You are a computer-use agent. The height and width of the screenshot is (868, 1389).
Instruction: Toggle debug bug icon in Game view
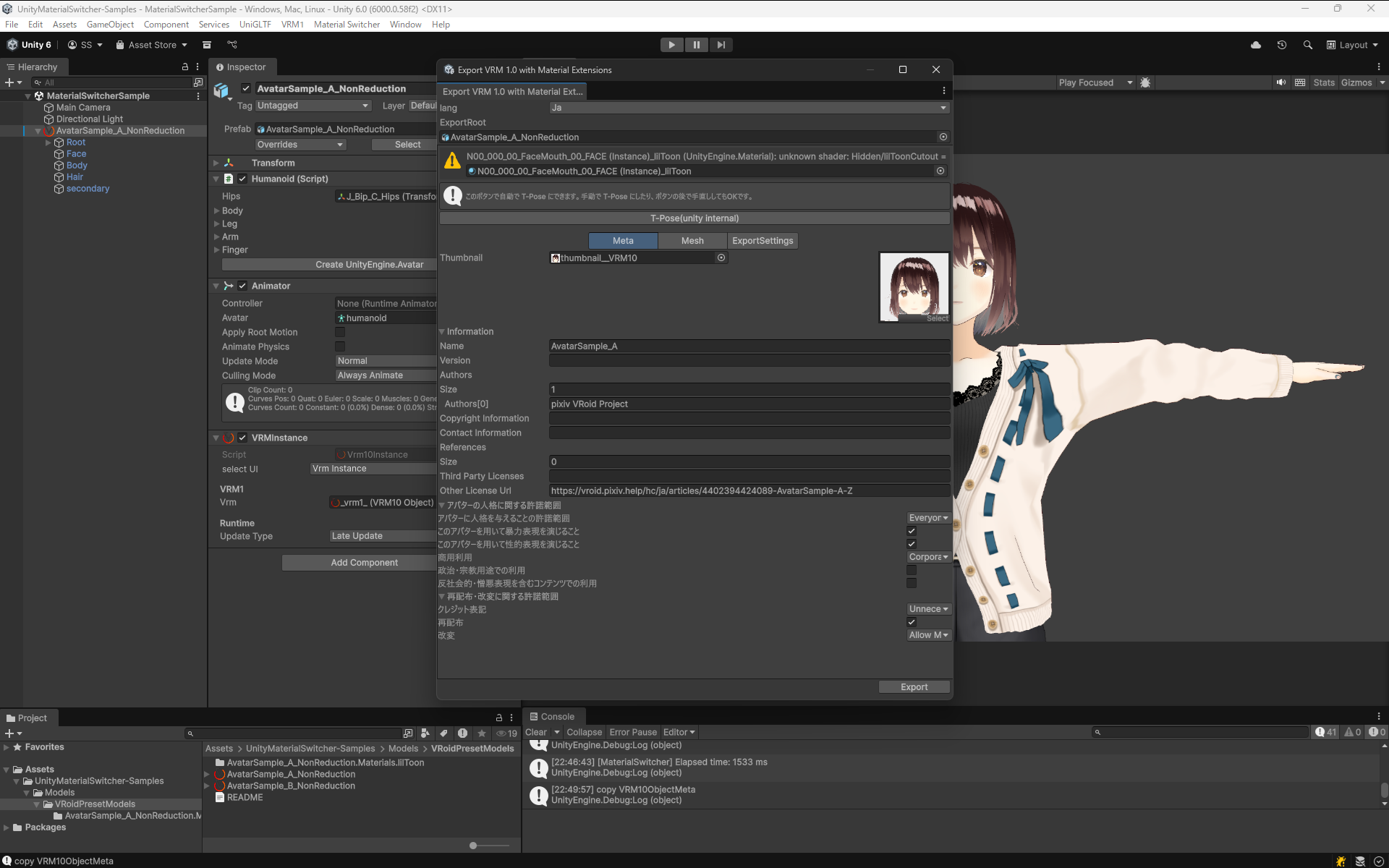pos(1145,82)
